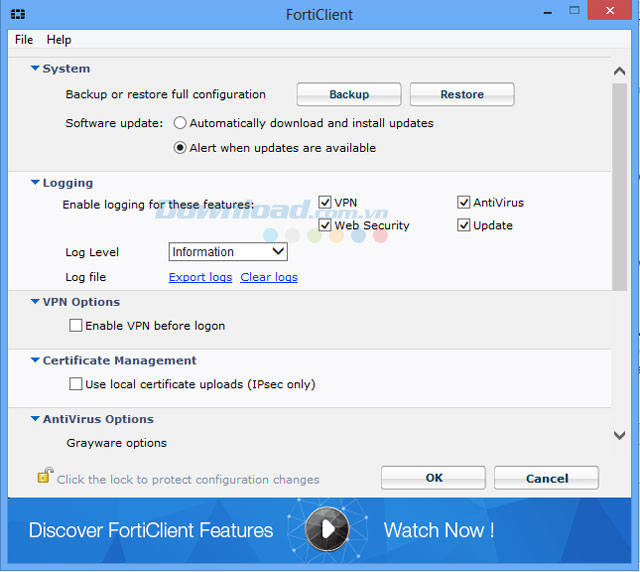The height and width of the screenshot is (572, 640).
Task: Select alert when updates are available
Action: [x=180, y=148]
